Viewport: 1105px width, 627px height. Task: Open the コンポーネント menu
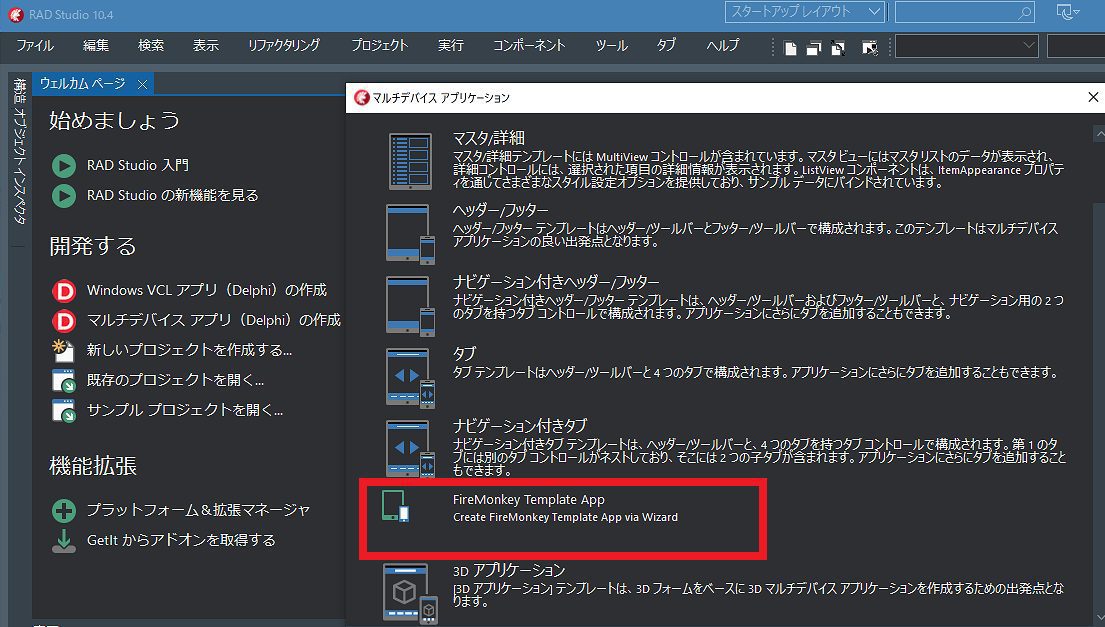click(x=529, y=45)
